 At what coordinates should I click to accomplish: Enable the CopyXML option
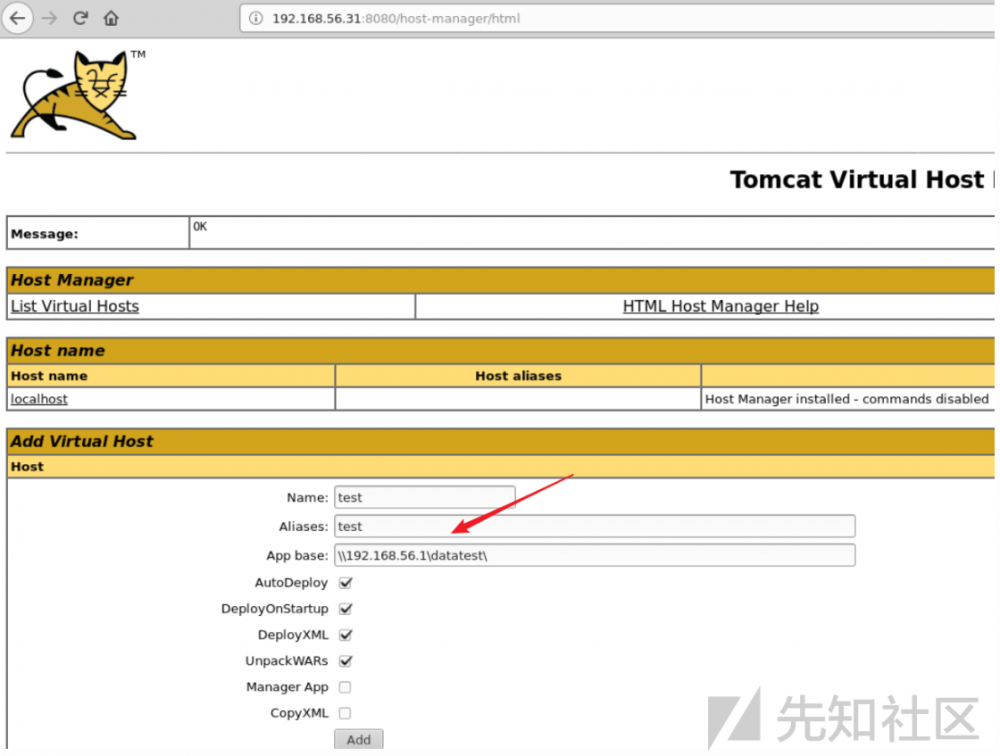point(345,713)
